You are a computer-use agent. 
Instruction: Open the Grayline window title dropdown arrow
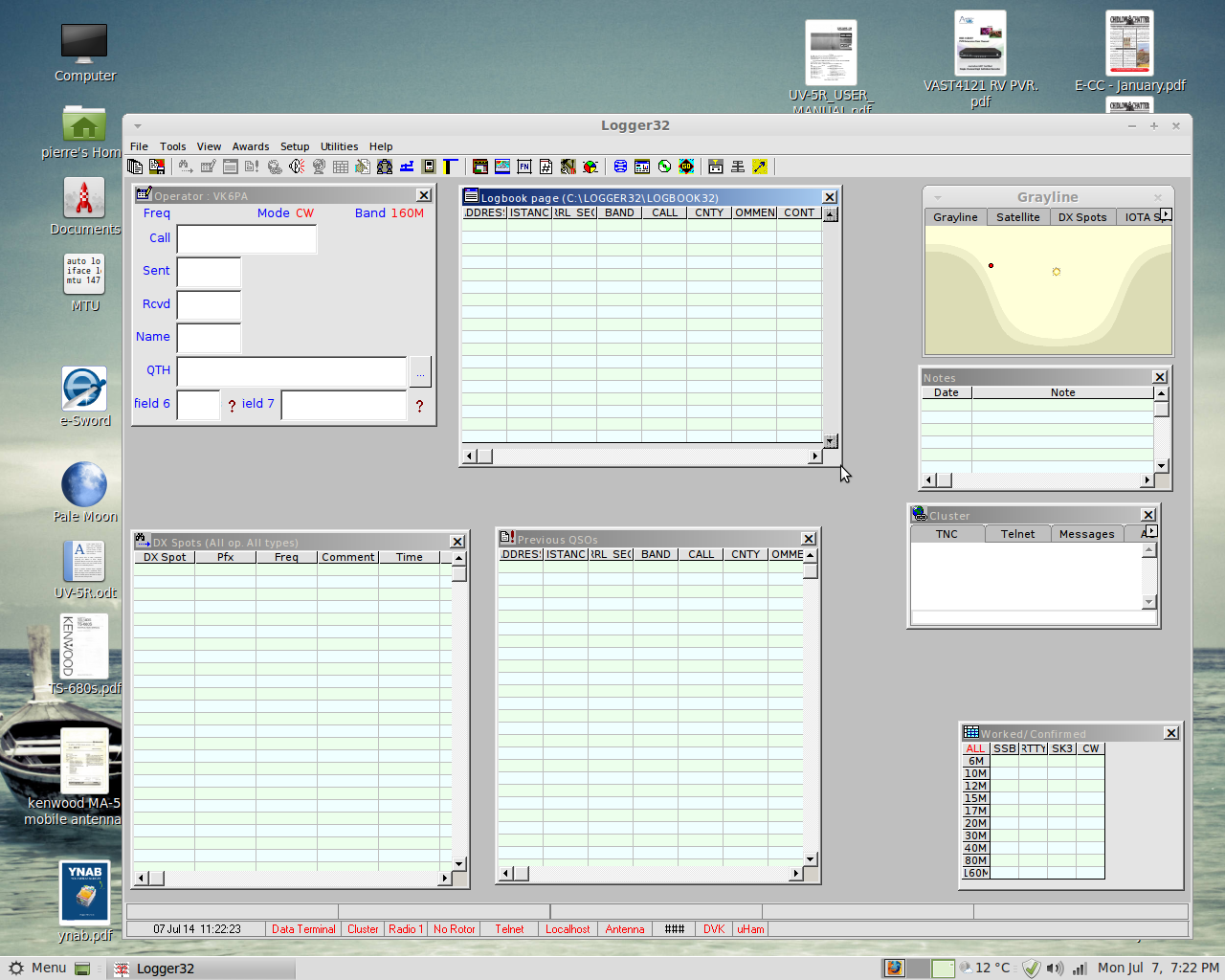coord(938,198)
